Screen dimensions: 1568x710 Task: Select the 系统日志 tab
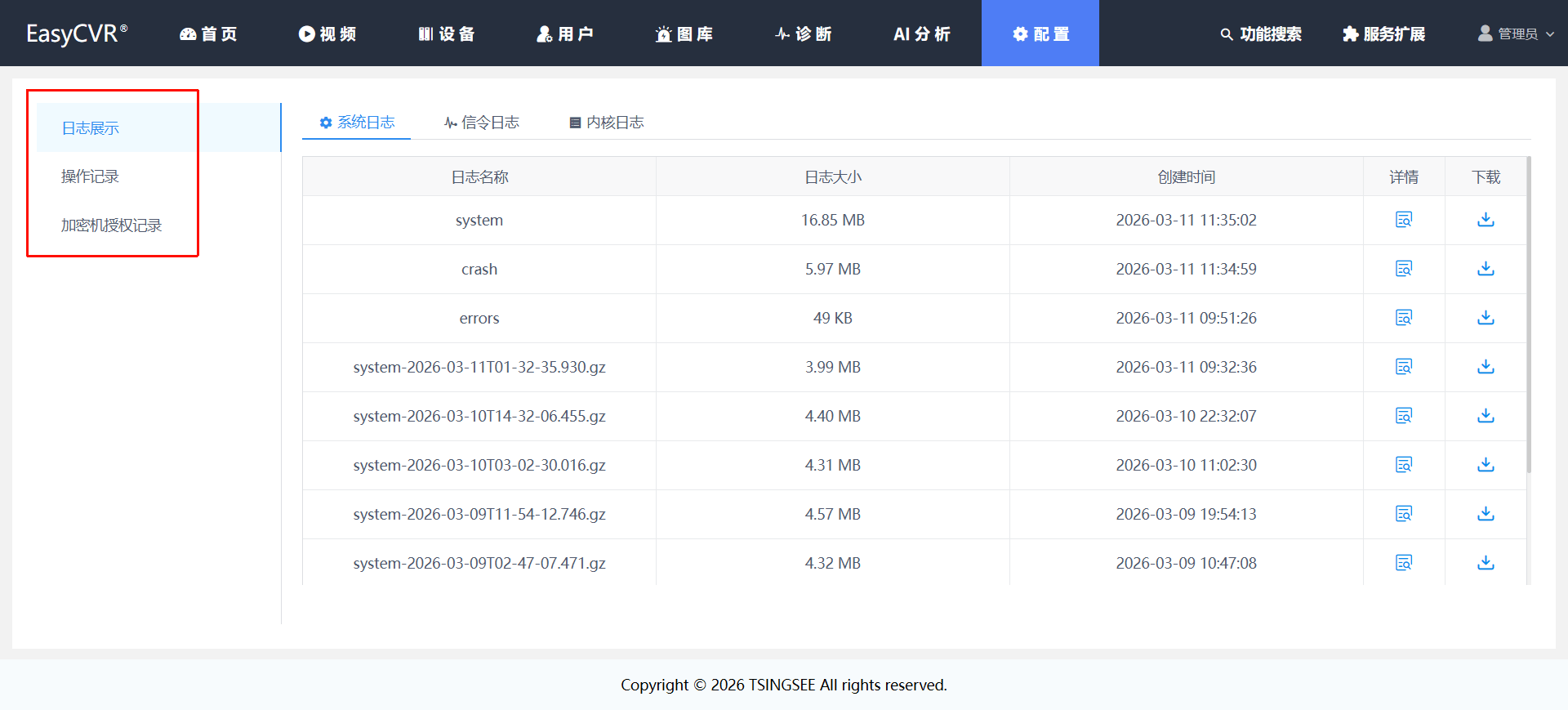pyautogui.click(x=357, y=123)
